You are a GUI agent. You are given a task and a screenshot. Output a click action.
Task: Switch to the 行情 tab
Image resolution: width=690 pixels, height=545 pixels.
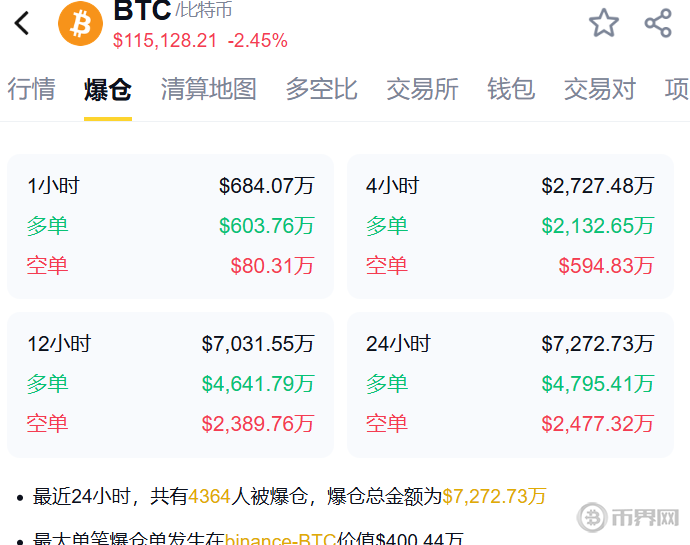31,89
